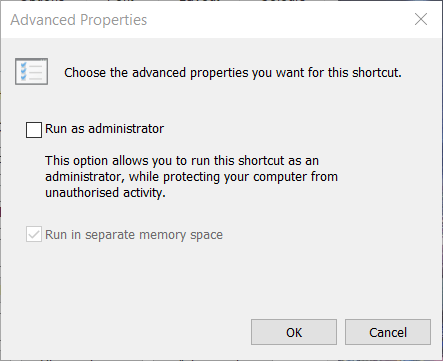
Task: Click the 'Run as administrator' label text
Action: (104, 129)
